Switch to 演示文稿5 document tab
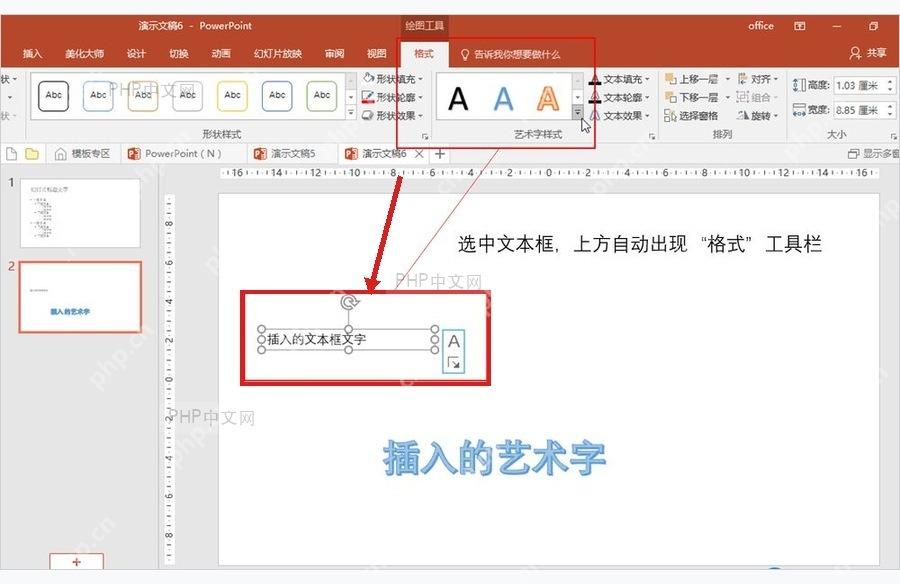The width and height of the screenshot is (900, 584). 285,154
